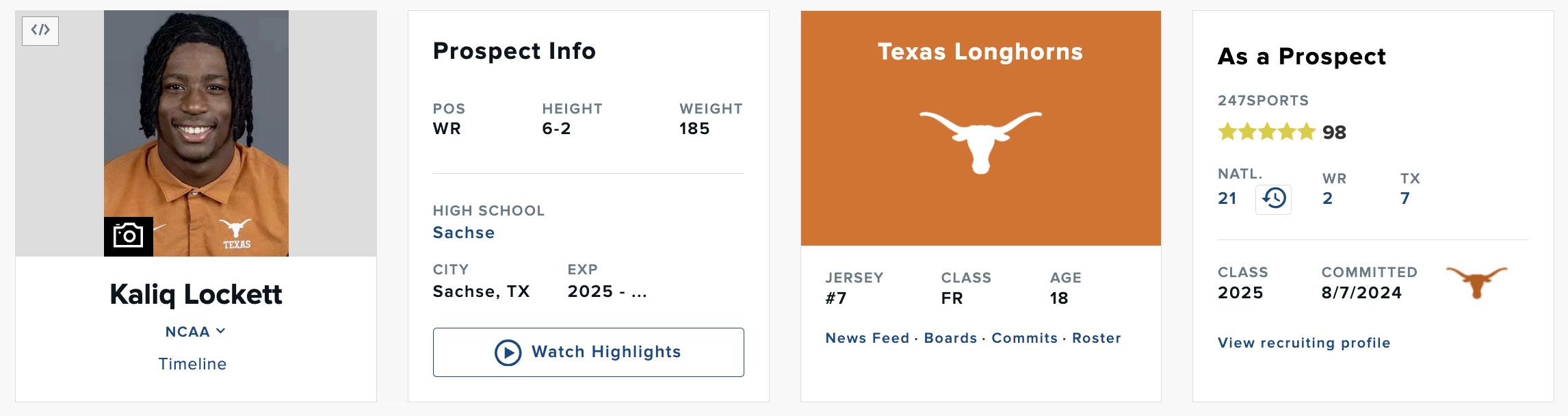
Task: Click the national ranking number 21
Action: coord(1227,198)
